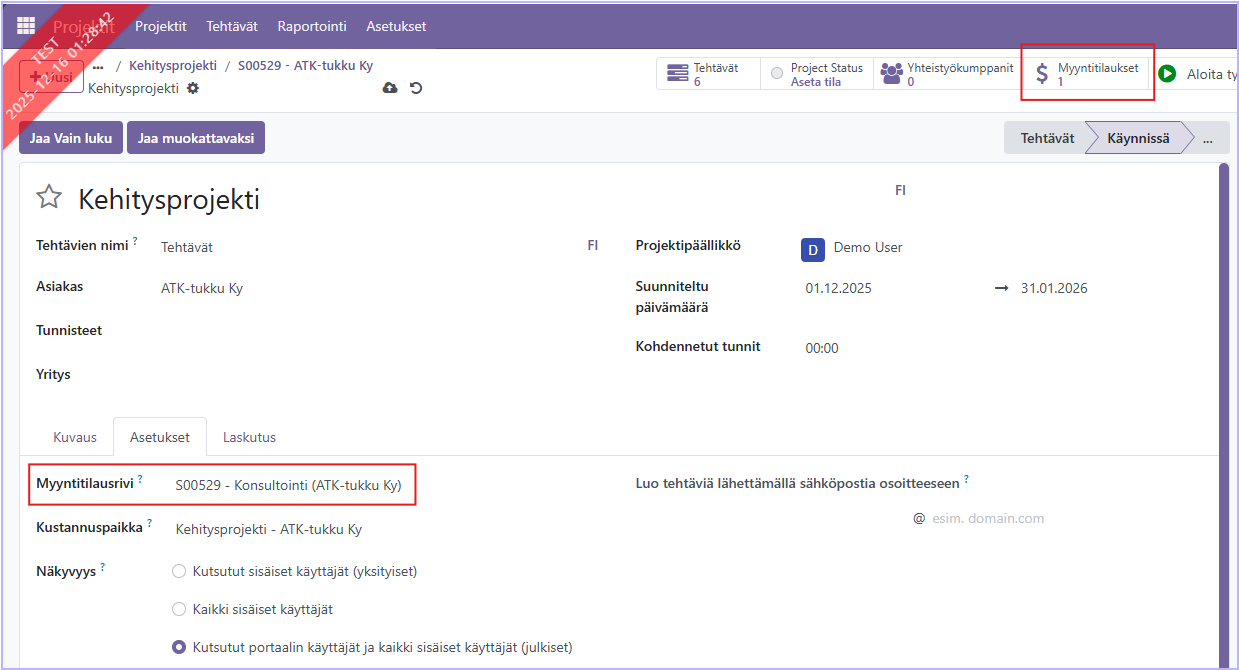Click the cloud upload save icon

coord(390,88)
